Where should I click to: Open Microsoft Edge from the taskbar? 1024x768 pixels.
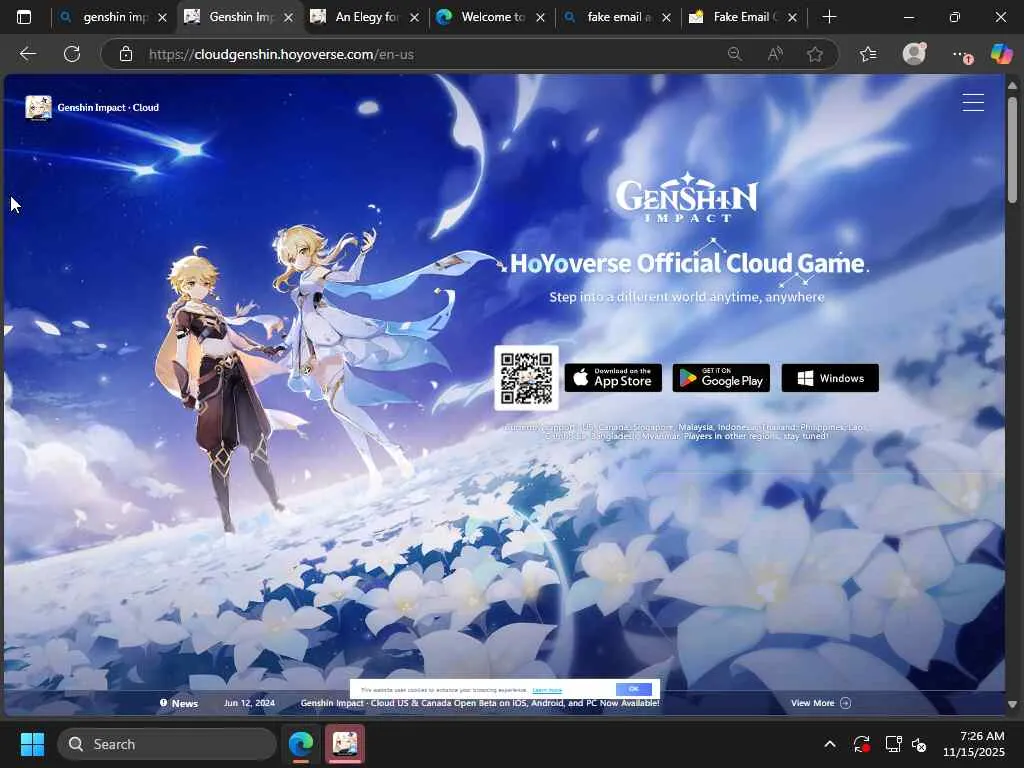(x=300, y=744)
